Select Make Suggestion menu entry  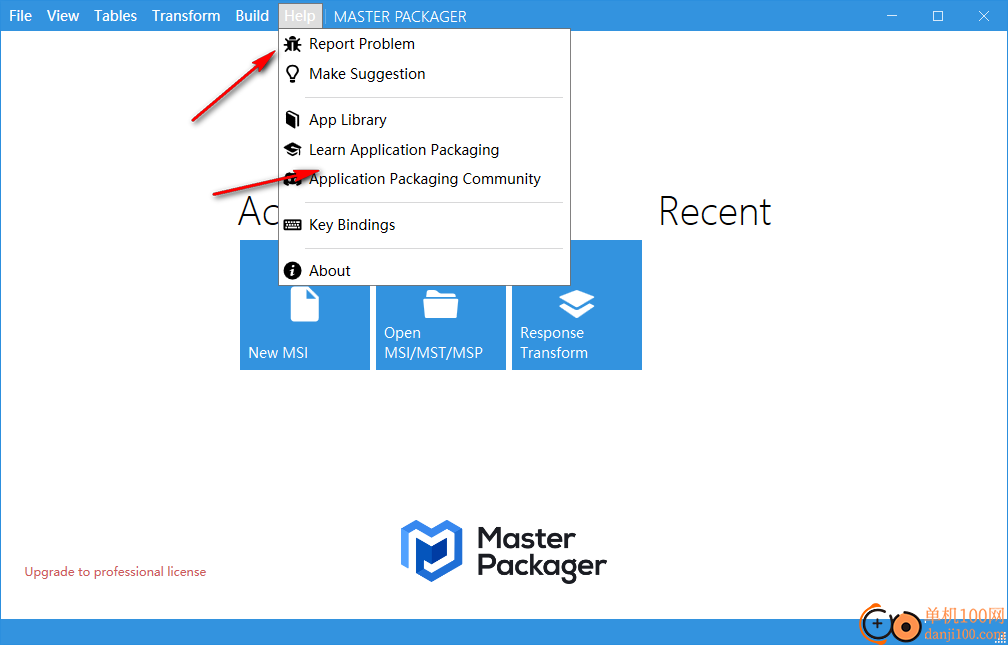coord(424,74)
